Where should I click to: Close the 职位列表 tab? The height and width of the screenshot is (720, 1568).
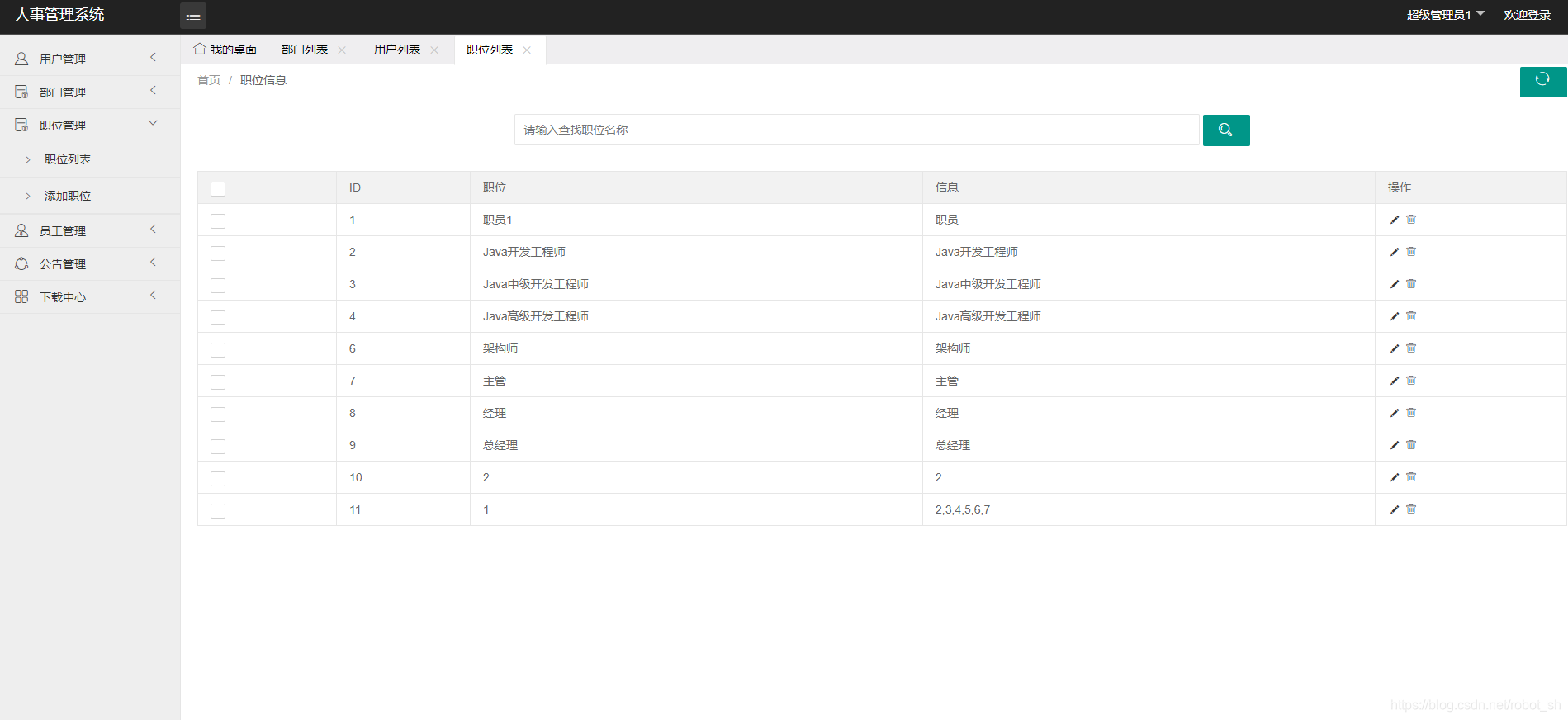tap(527, 50)
